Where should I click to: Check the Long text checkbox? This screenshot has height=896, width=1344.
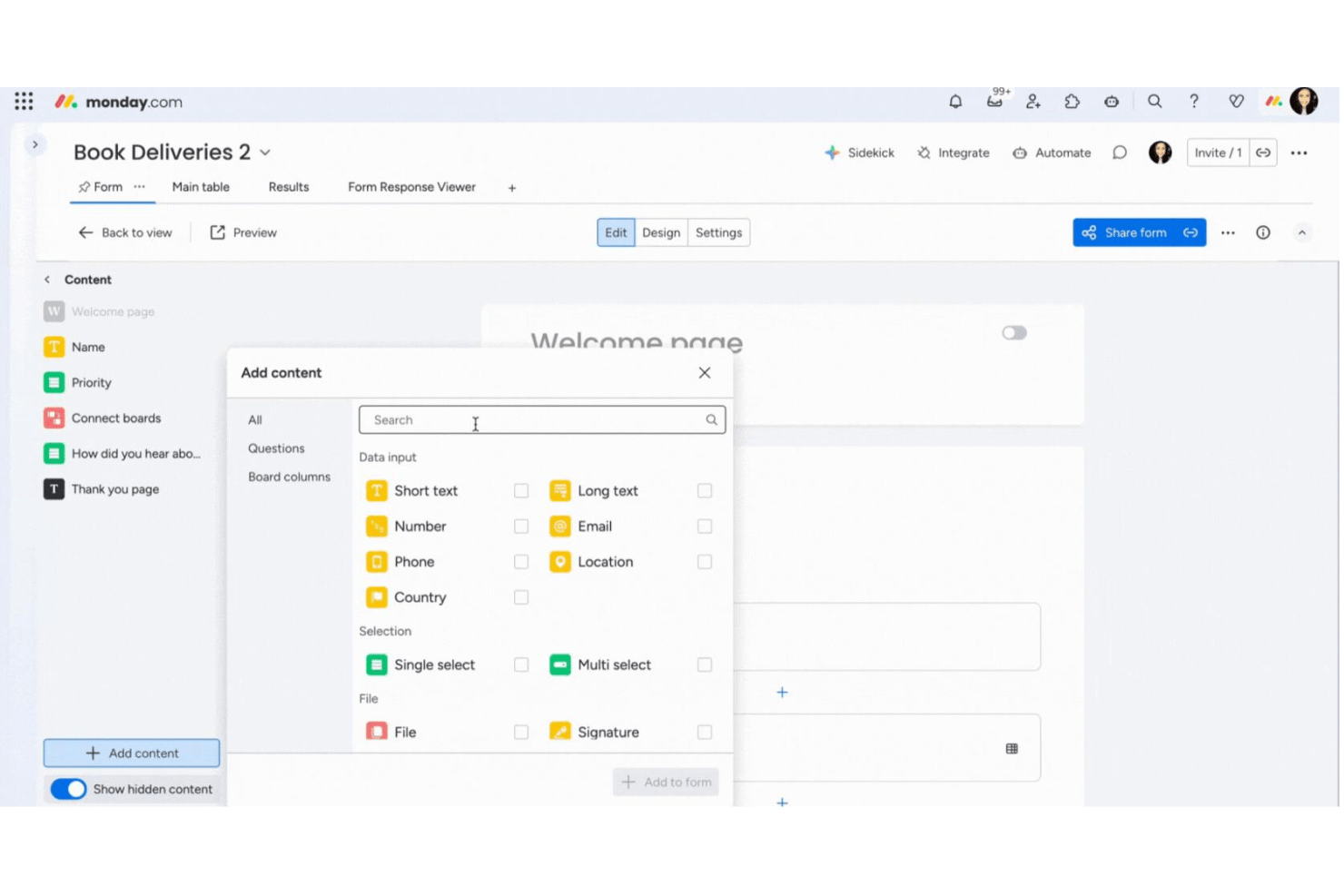pyautogui.click(x=705, y=491)
